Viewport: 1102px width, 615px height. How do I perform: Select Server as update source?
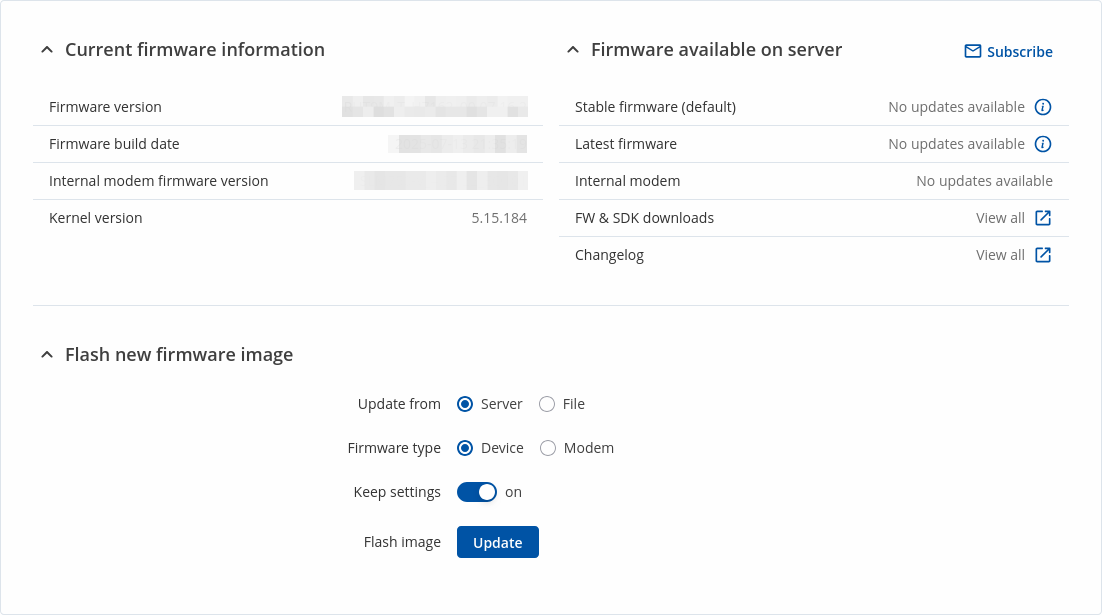pyautogui.click(x=465, y=404)
